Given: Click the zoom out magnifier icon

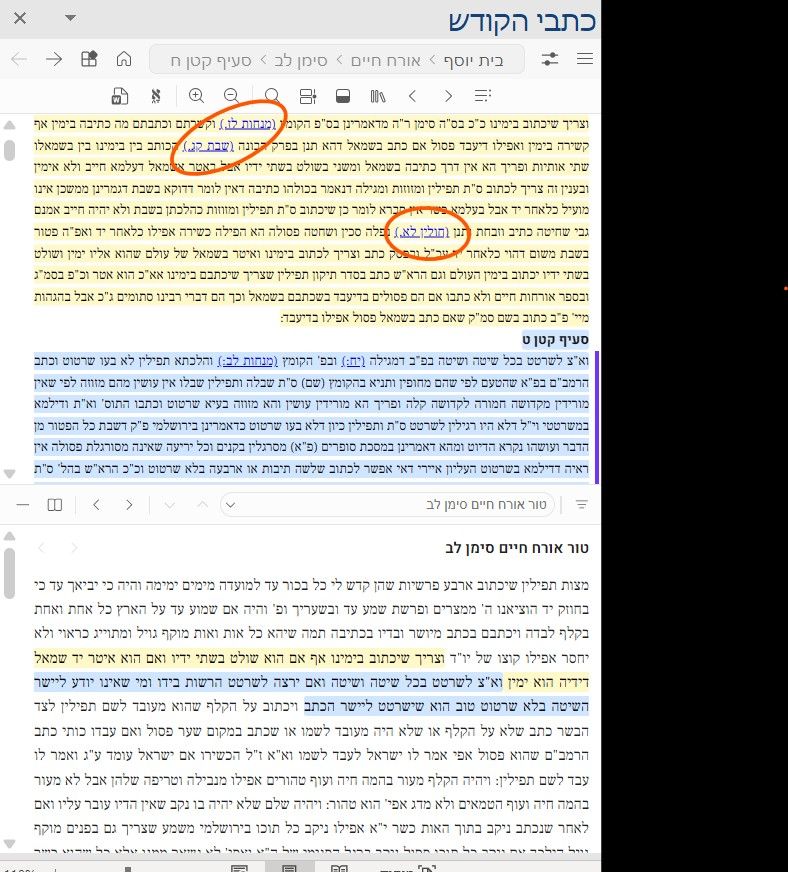Looking at the screenshot, I should [x=231, y=96].
